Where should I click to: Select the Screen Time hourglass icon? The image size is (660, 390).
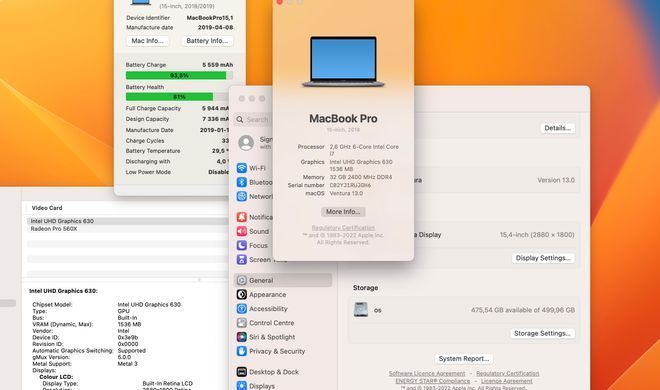[242, 260]
